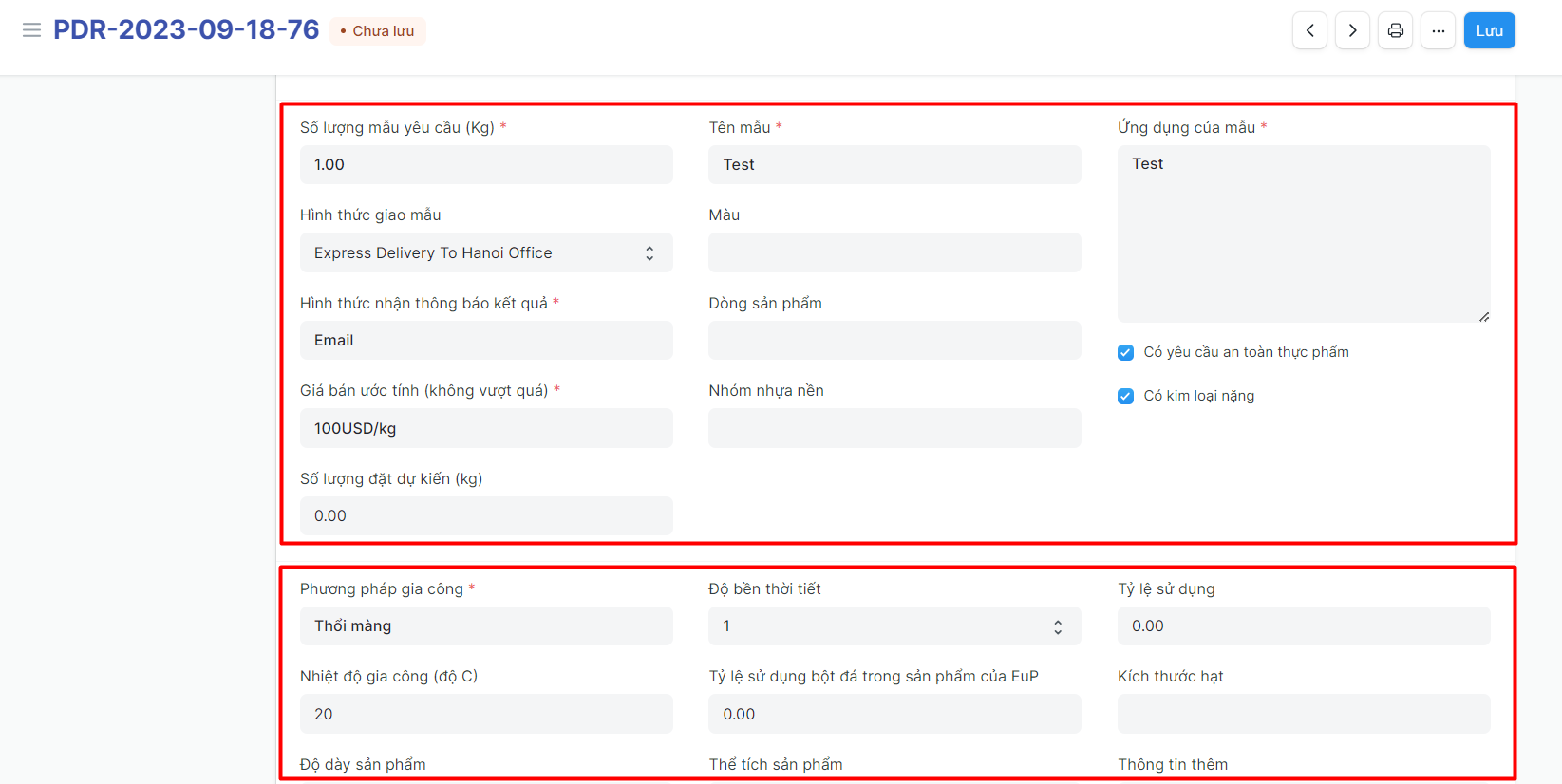Open the hamburger sidebar menu
Viewport: 1562px width, 784px height.
click(31, 30)
